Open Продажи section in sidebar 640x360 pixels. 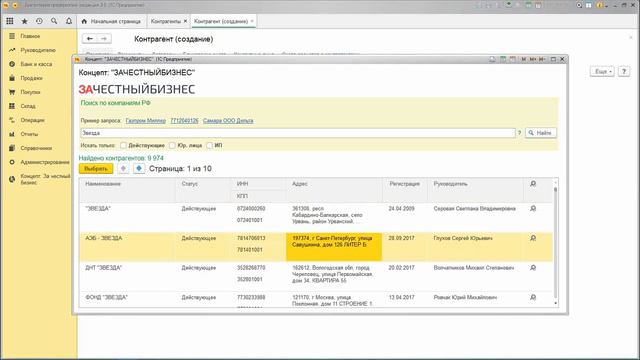(x=31, y=78)
